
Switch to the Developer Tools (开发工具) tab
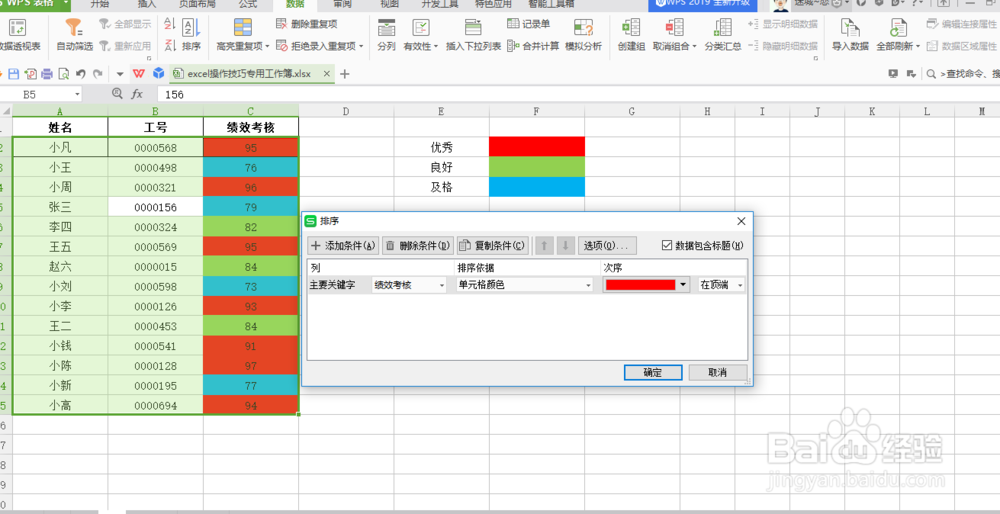point(439,4)
